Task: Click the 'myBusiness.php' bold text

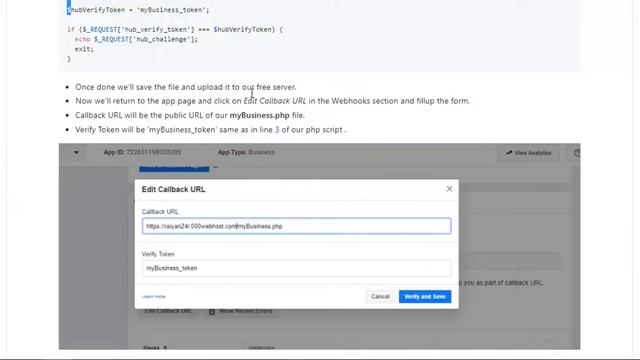Action: [x=259, y=116]
